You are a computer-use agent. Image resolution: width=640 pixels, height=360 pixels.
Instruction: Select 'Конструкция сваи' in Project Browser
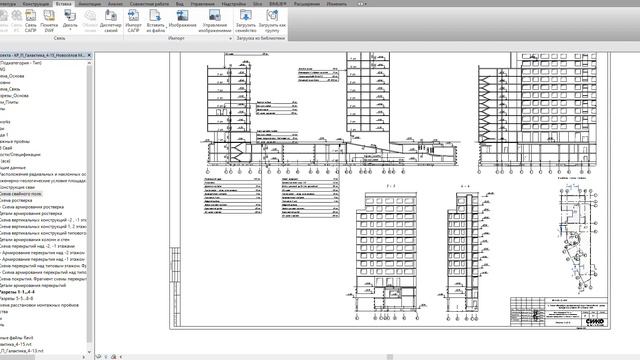tap(18, 187)
